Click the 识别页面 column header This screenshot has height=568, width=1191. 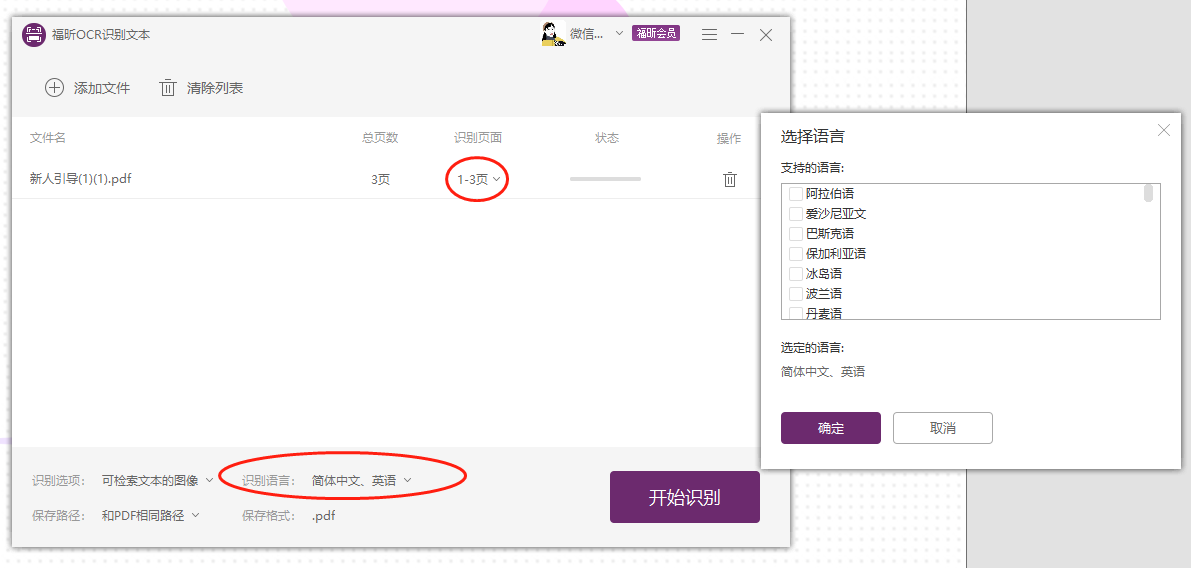coord(478,137)
